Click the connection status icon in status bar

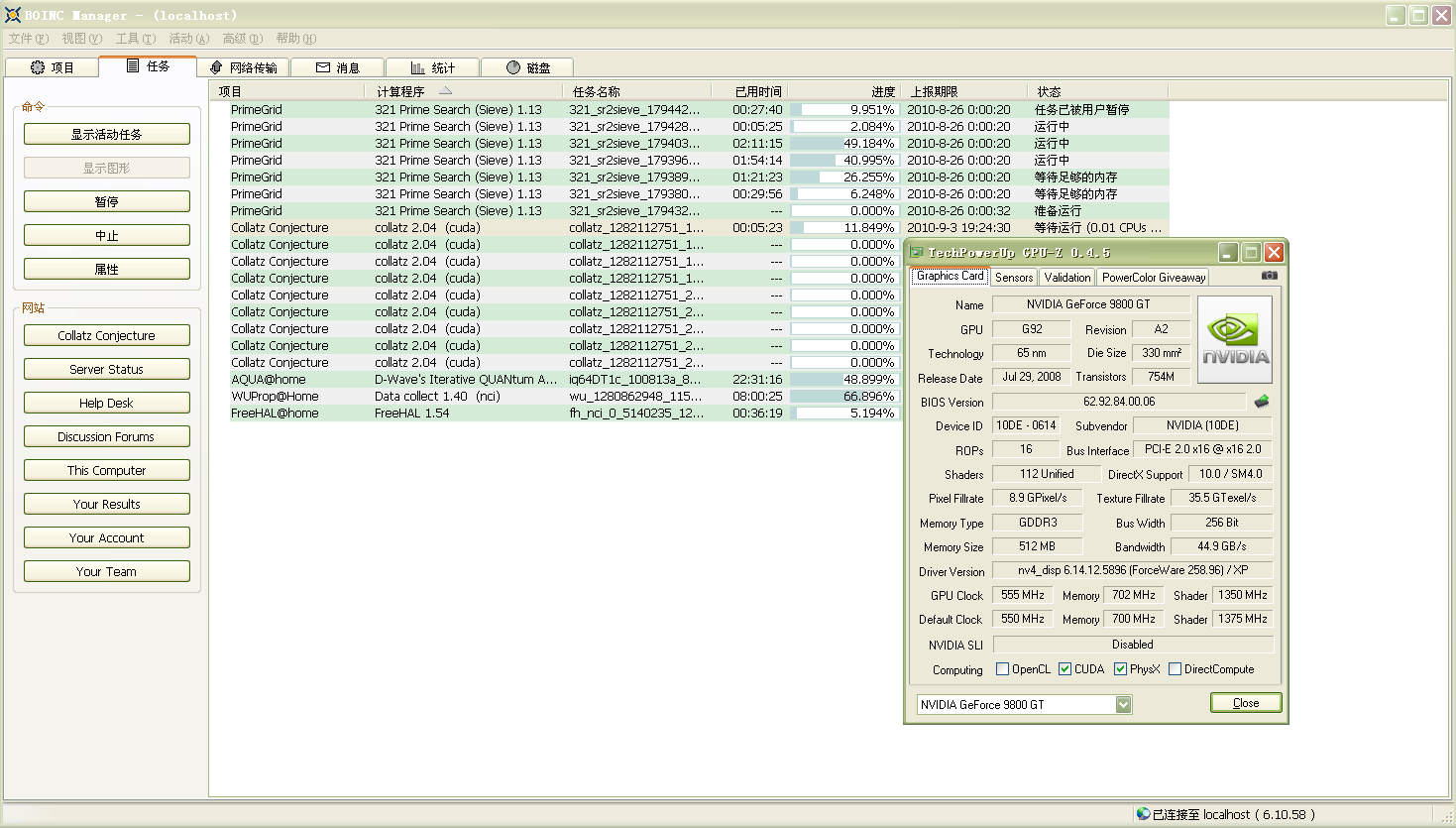point(1143,814)
